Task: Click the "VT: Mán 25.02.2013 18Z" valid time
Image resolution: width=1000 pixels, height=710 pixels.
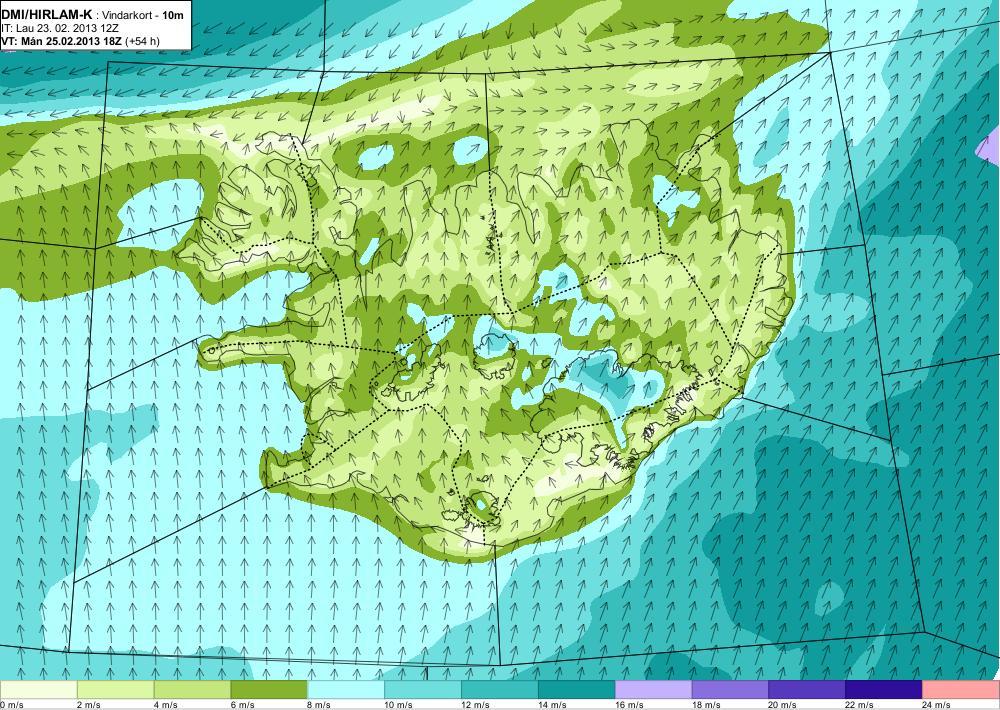Action: (x=62, y=41)
